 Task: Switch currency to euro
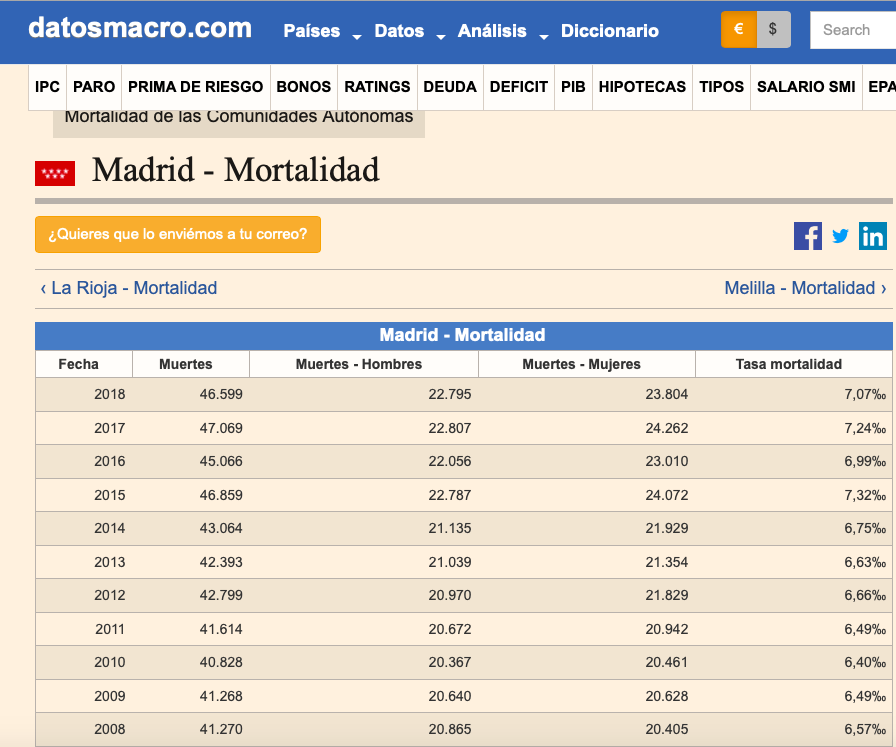739,30
